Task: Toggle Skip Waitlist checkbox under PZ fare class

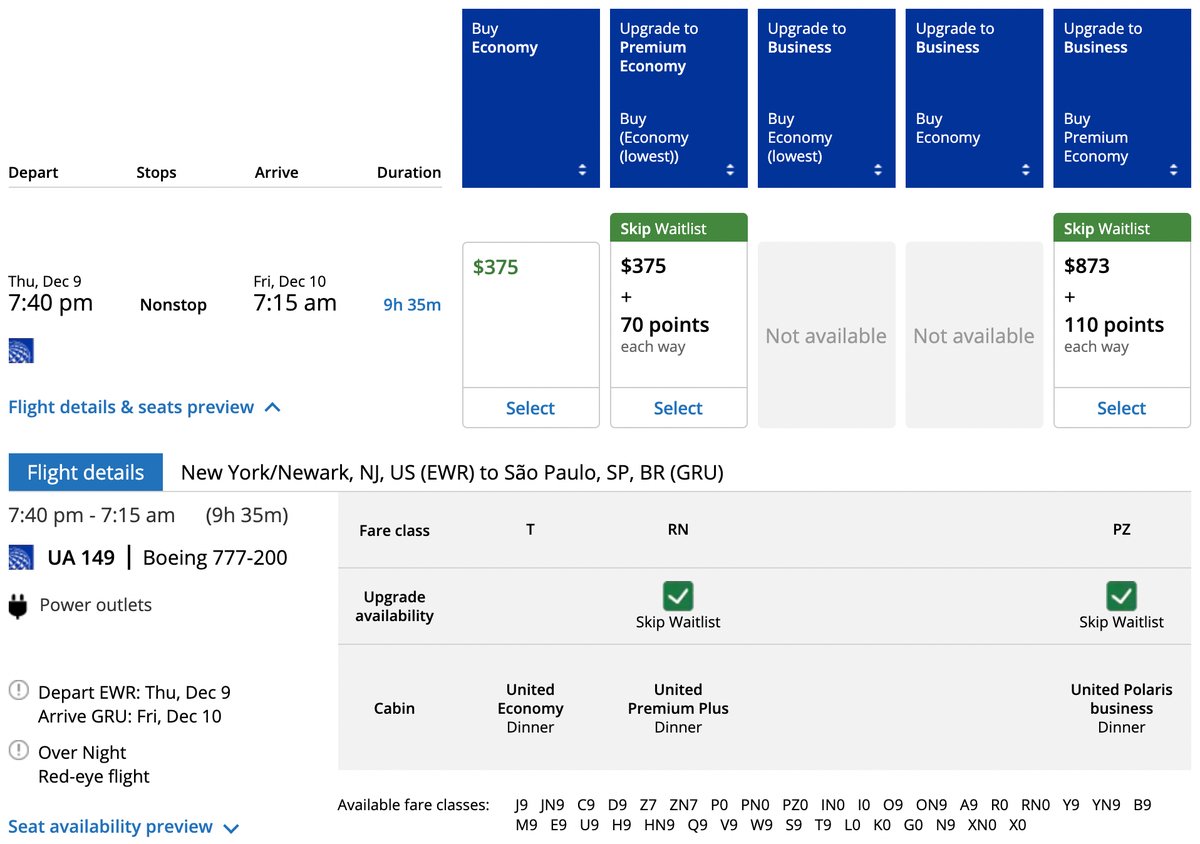Action: 1120,596
